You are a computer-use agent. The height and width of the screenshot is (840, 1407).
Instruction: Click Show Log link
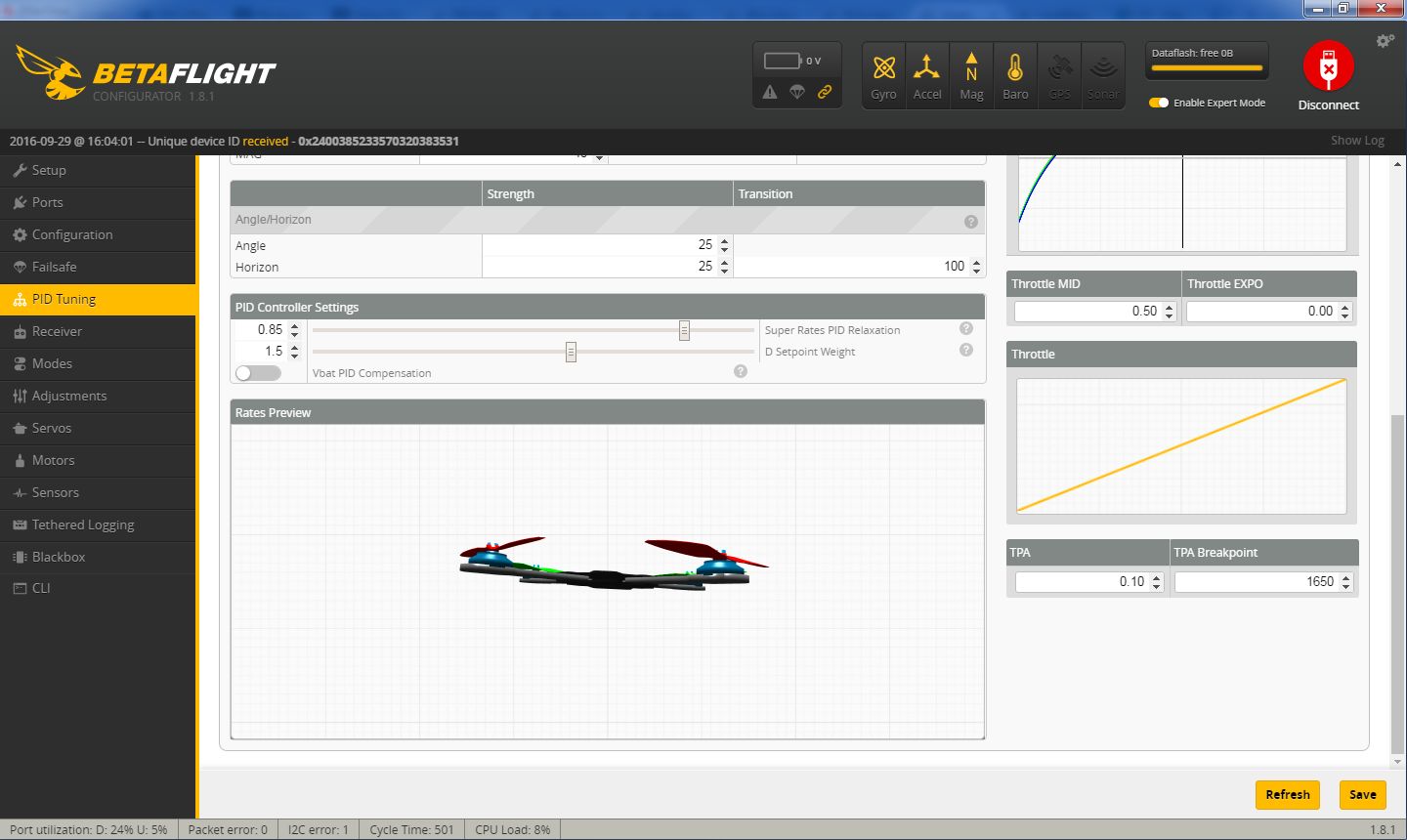pos(1357,141)
